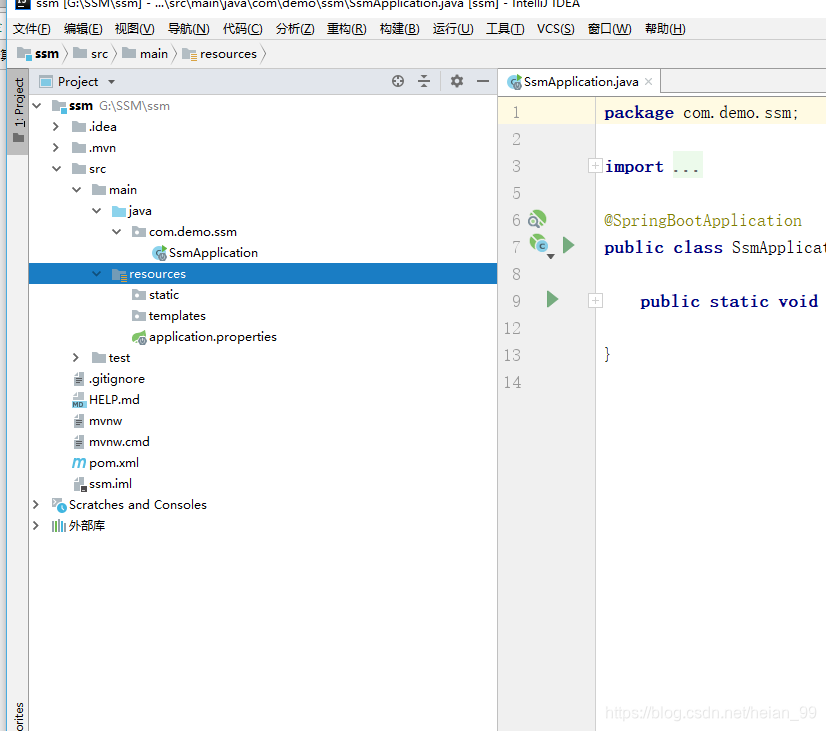Click the ssm module root folder icon

(x=59, y=106)
